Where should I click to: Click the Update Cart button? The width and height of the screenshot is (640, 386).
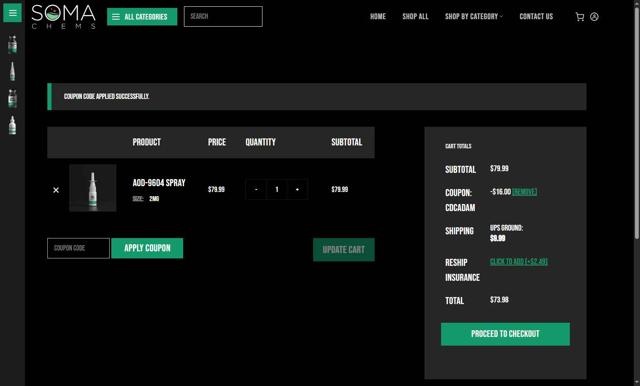(x=344, y=250)
